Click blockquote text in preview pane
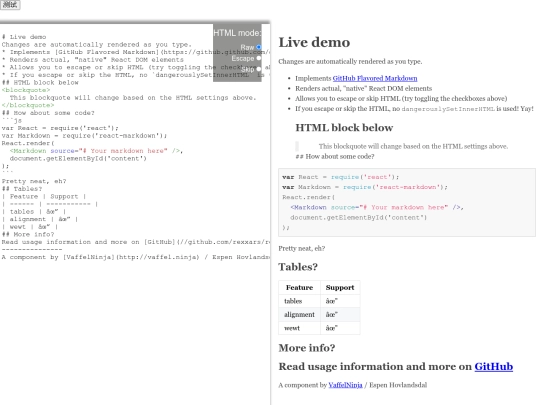 coord(413,146)
